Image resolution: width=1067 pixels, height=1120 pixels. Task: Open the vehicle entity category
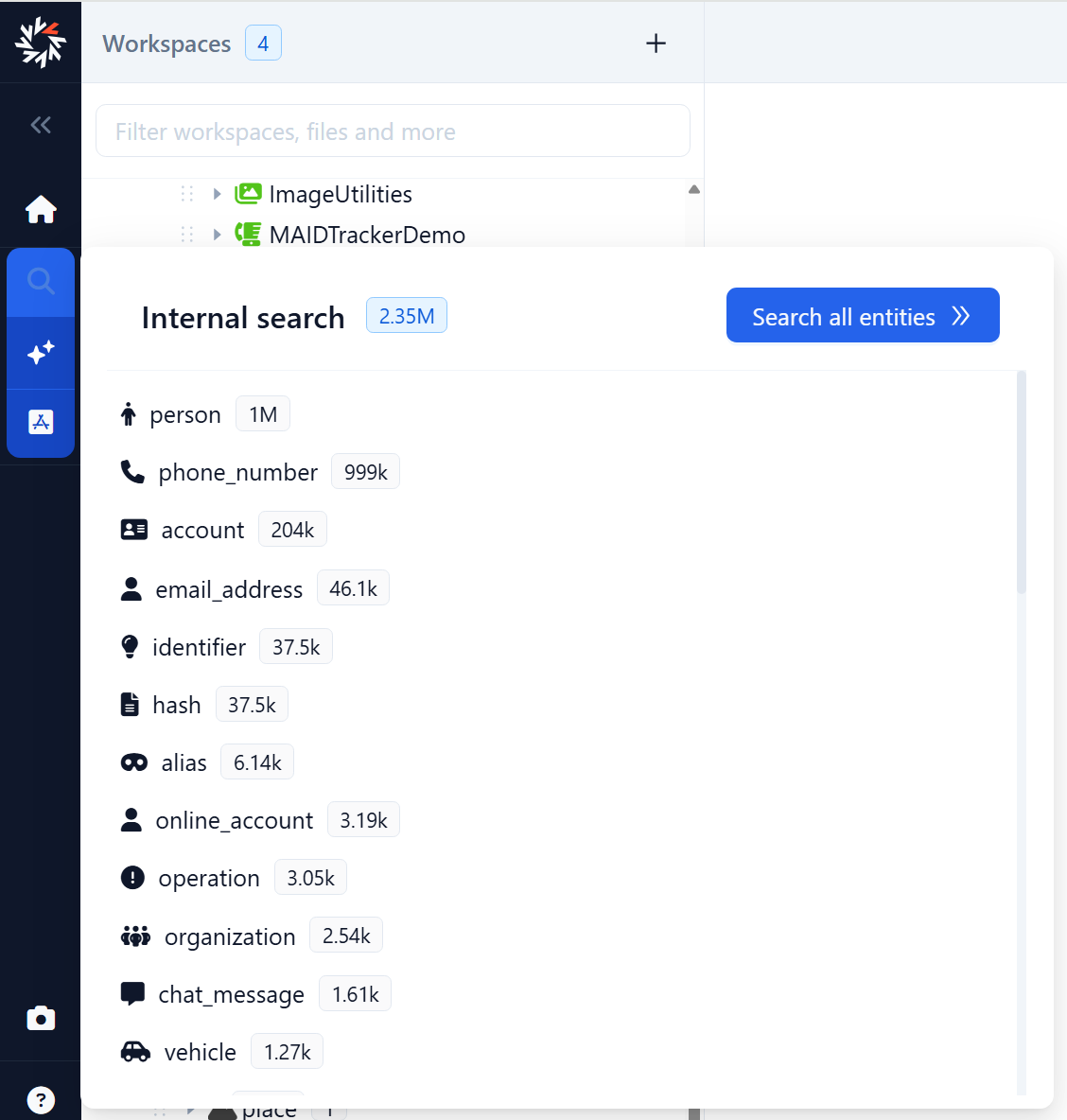(x=200, y=1052)
